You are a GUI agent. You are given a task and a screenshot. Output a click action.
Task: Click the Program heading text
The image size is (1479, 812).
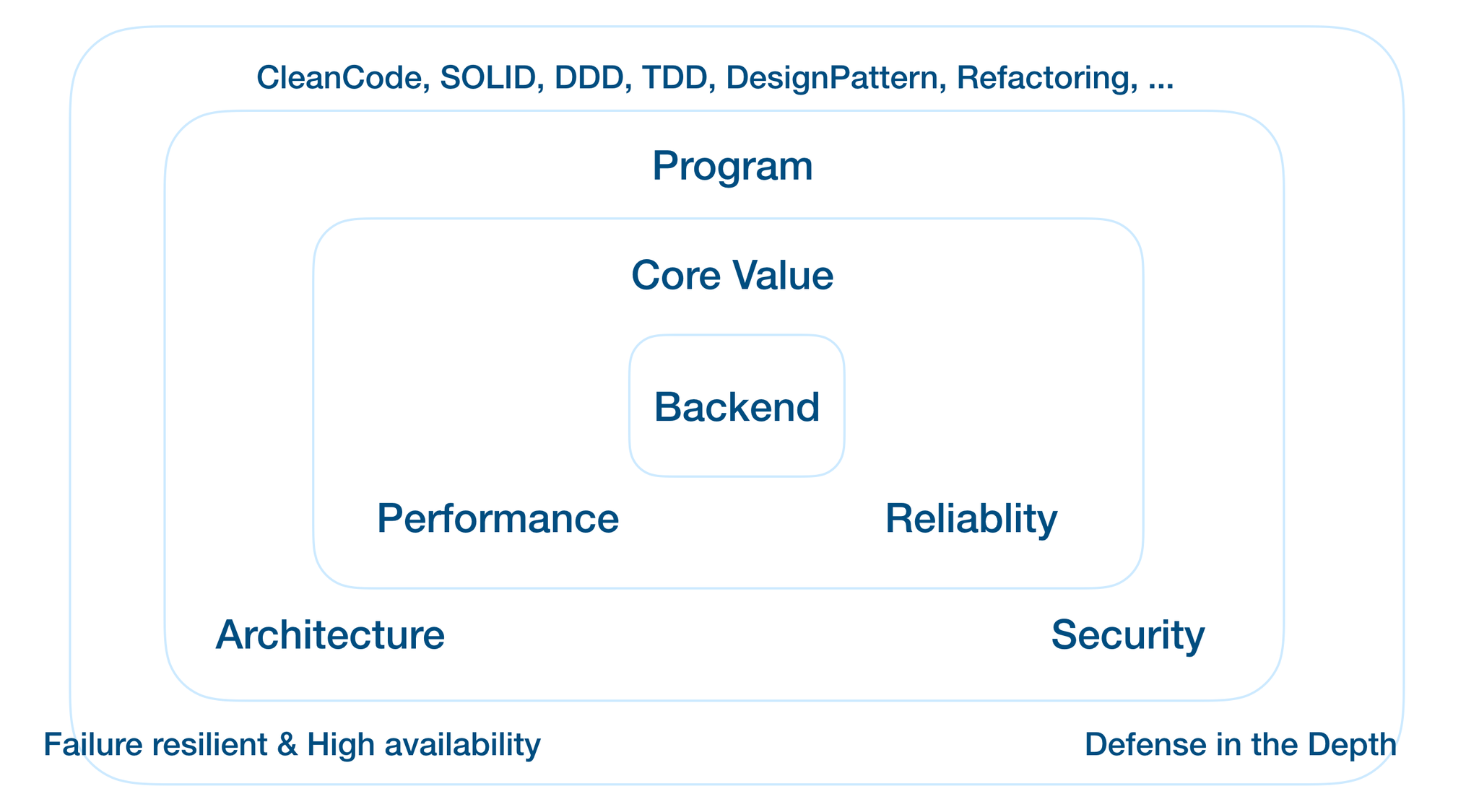pos(732,167)
